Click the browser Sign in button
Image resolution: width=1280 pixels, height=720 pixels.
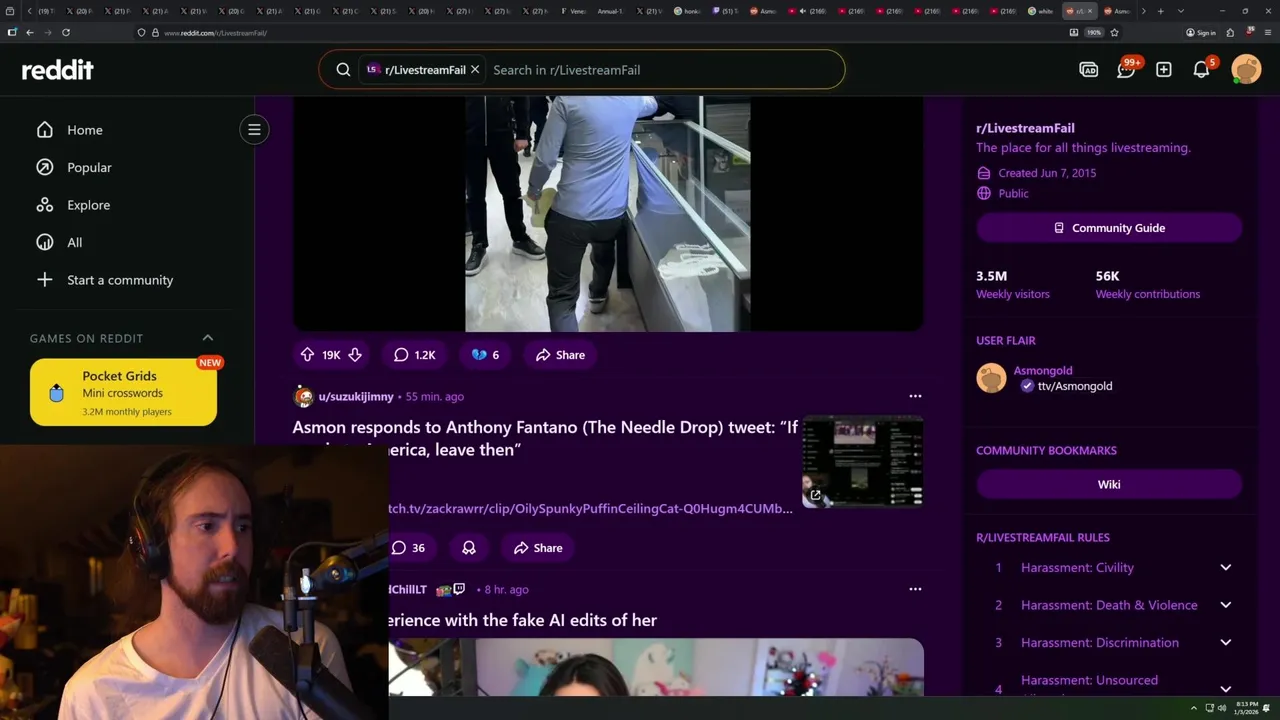[x=1201, y=32]
